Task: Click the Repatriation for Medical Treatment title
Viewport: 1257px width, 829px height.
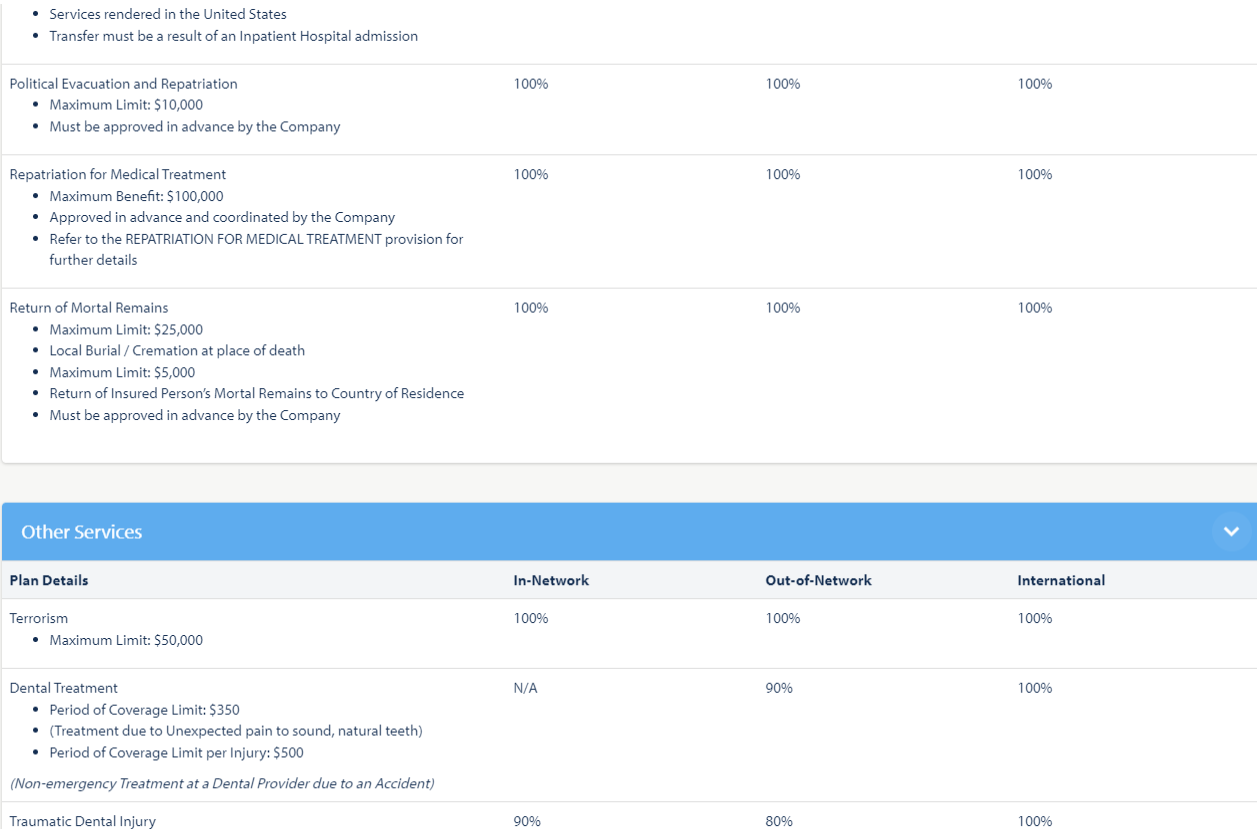Action: [118, 174]
